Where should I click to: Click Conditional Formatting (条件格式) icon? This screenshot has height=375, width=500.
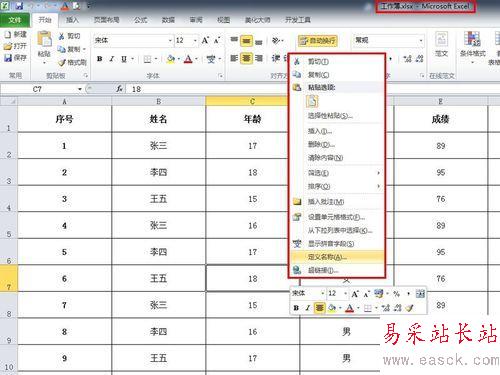point(472,39)
